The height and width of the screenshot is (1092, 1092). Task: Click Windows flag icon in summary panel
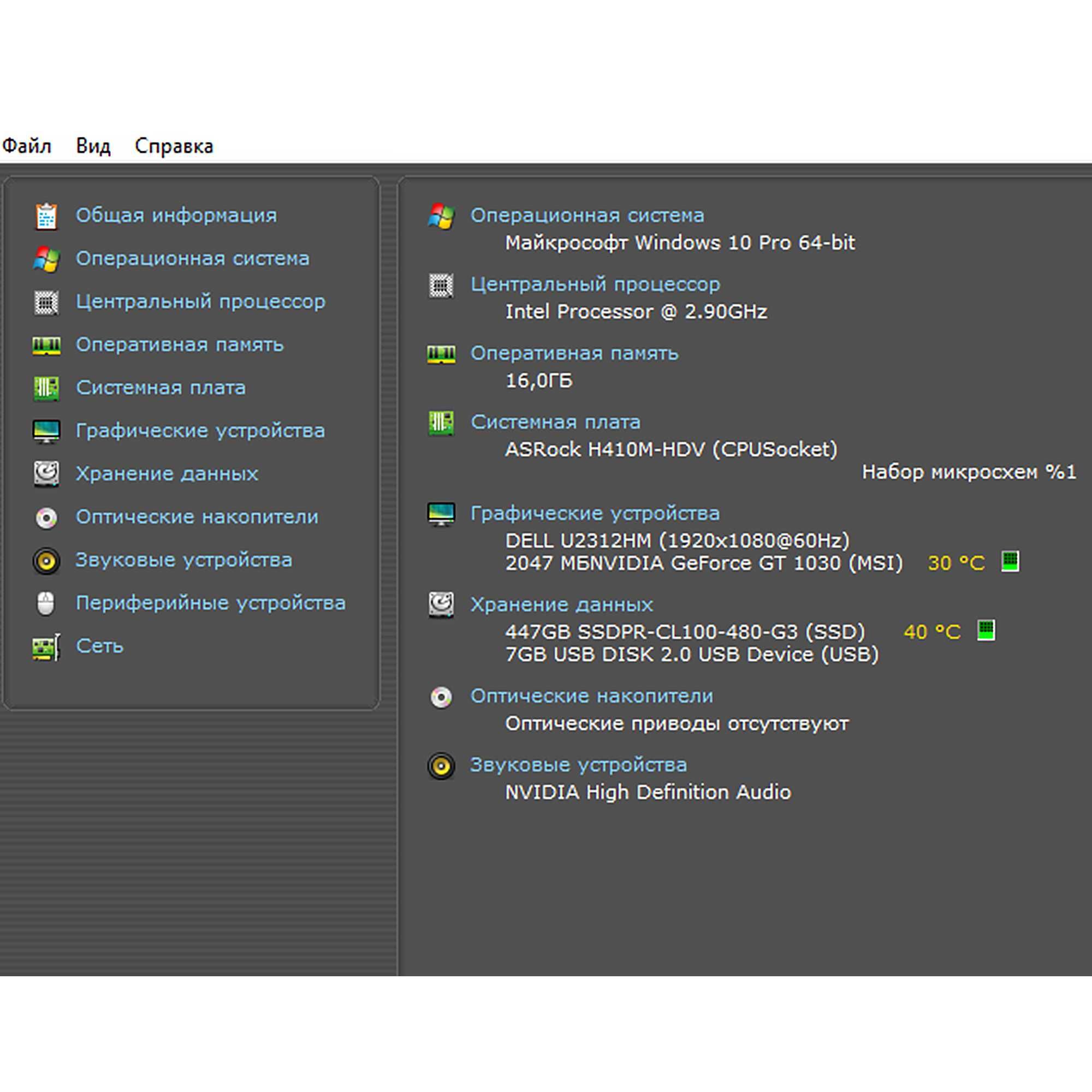441,216
